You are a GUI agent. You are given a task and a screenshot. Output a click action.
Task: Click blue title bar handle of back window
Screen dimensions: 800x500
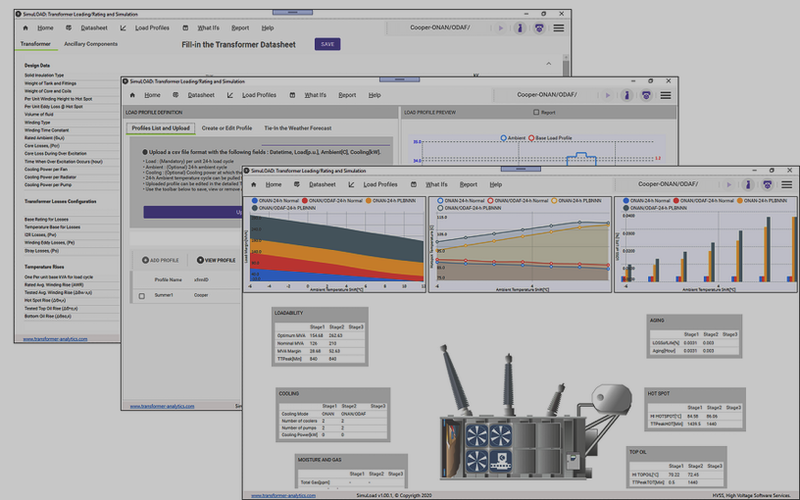coord(292,12)
